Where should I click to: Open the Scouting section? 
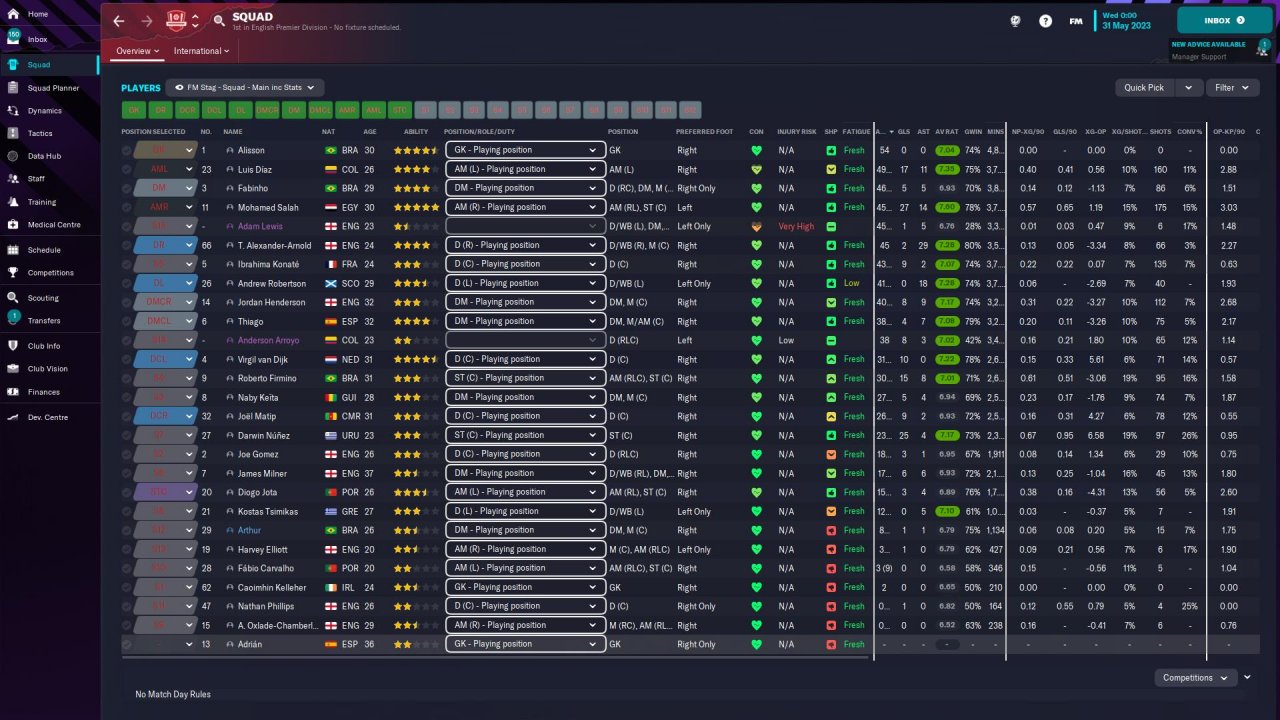(x=43, y=298)
